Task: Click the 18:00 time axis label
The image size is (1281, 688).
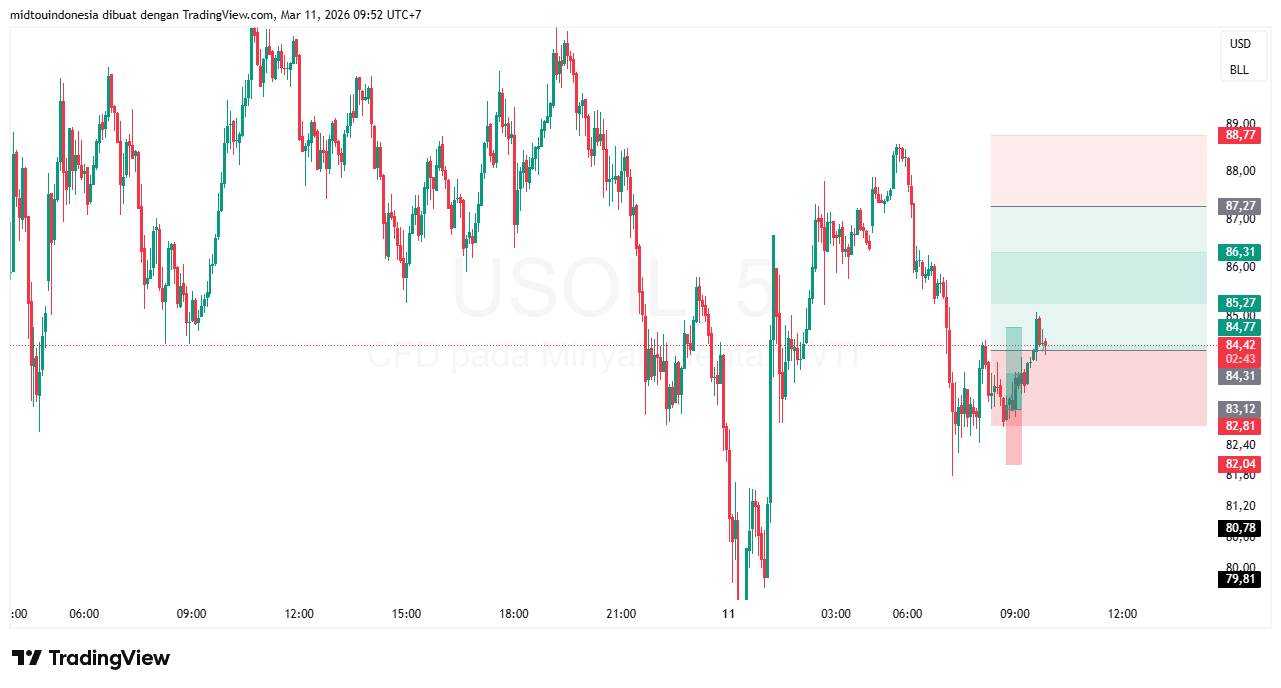Action: [514, 614]
